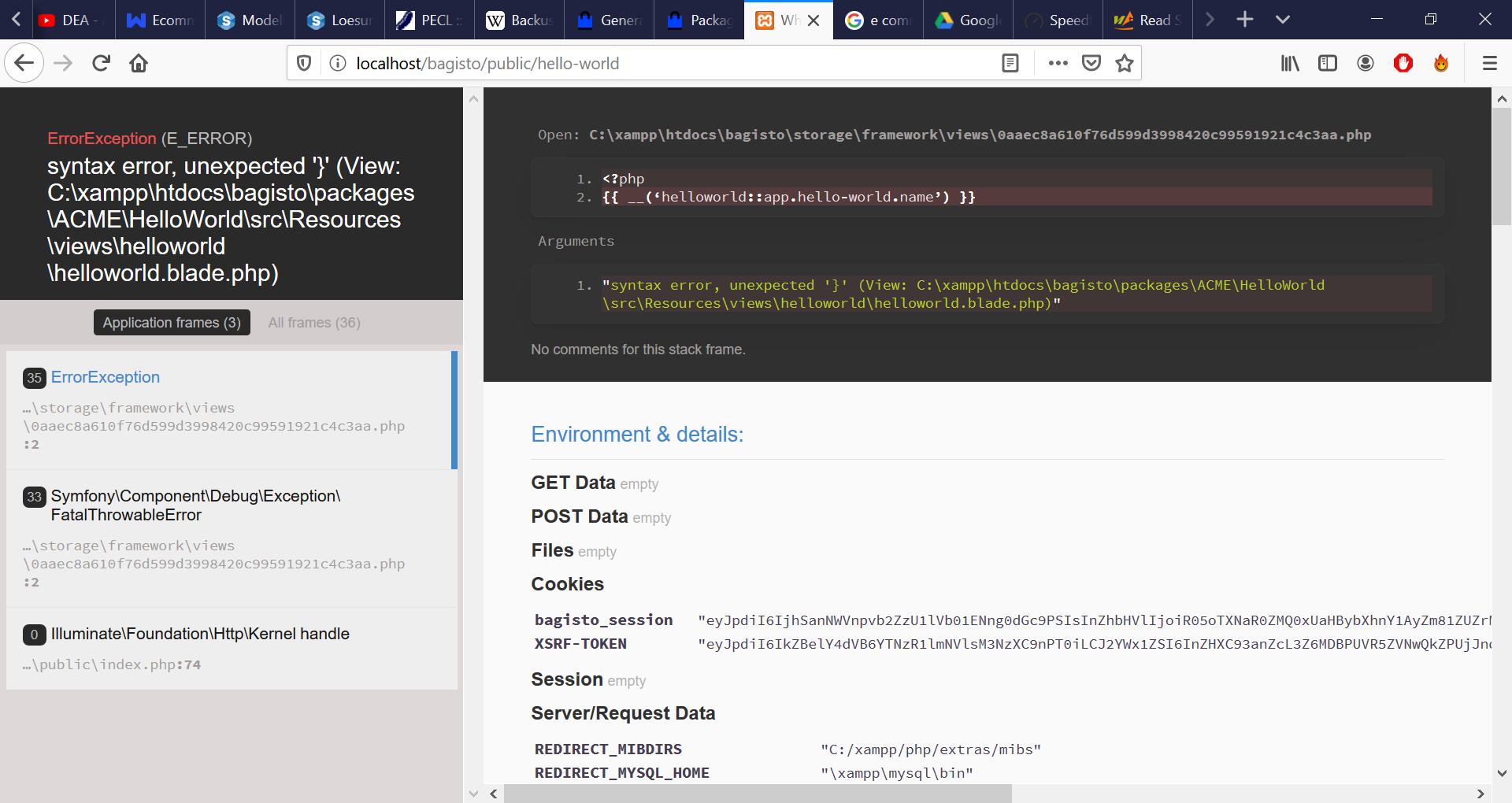Switch to the Speed tab
1512x803 pixels.
point(1058,20)
